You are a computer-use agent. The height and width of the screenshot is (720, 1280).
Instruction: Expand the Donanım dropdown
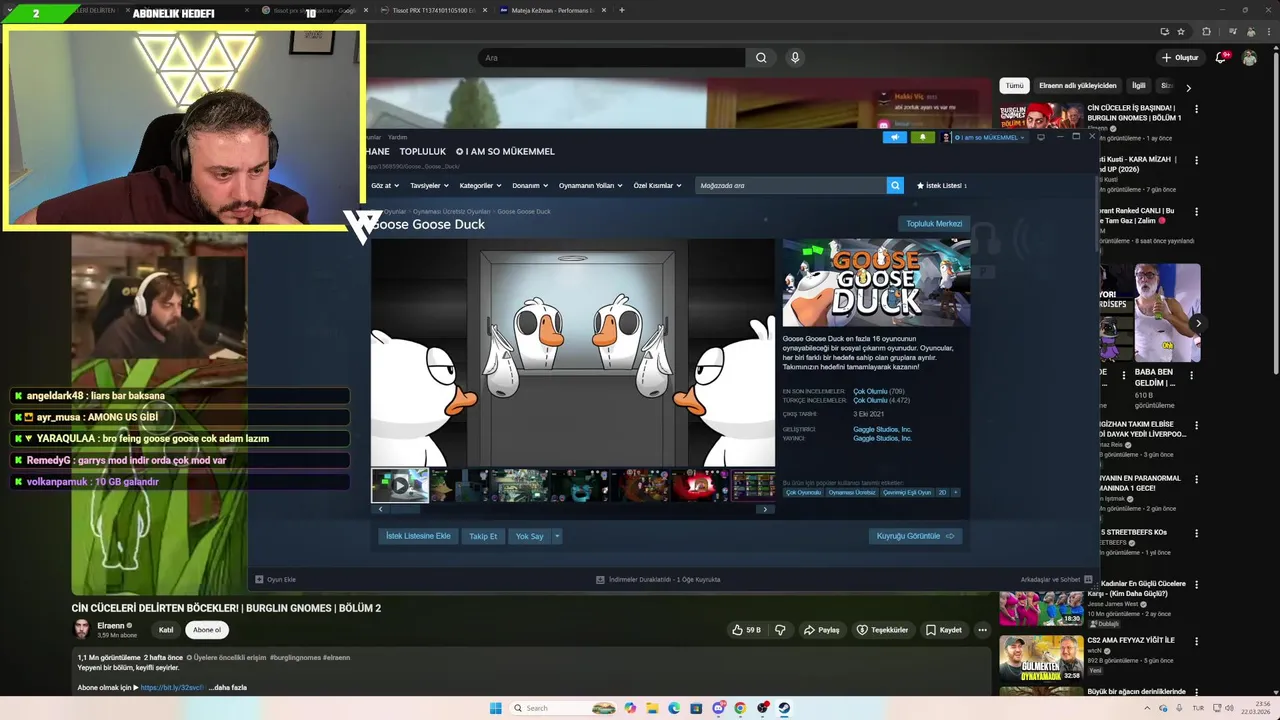(530, 185)
